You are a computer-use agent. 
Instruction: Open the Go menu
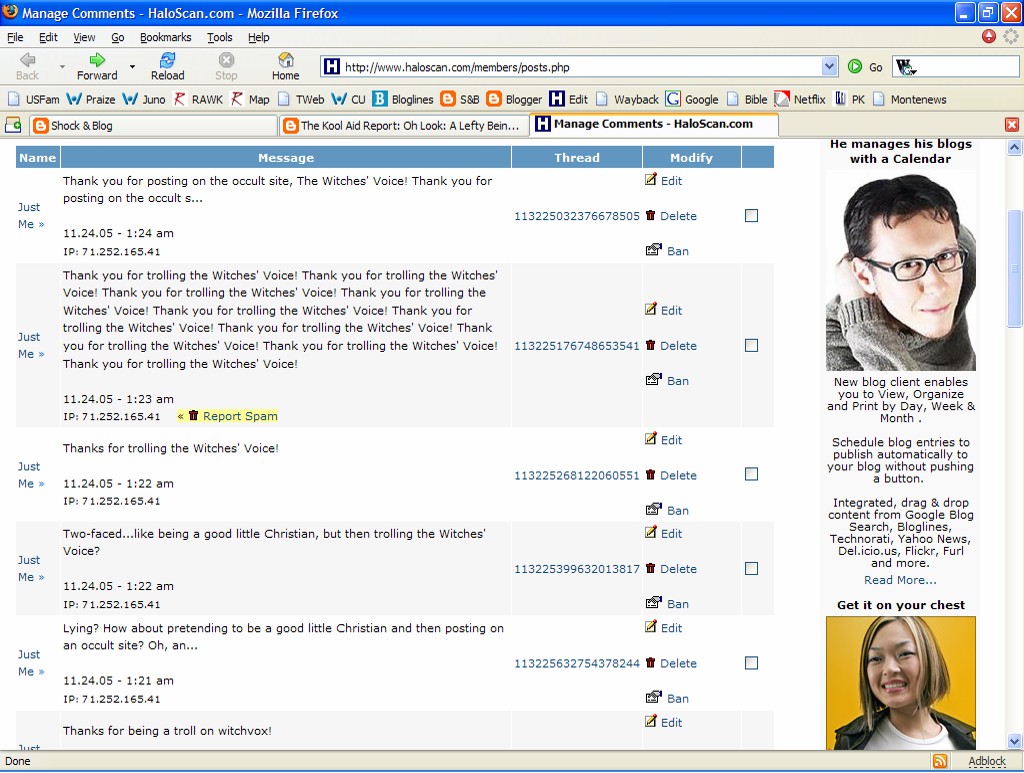(118, 37)
